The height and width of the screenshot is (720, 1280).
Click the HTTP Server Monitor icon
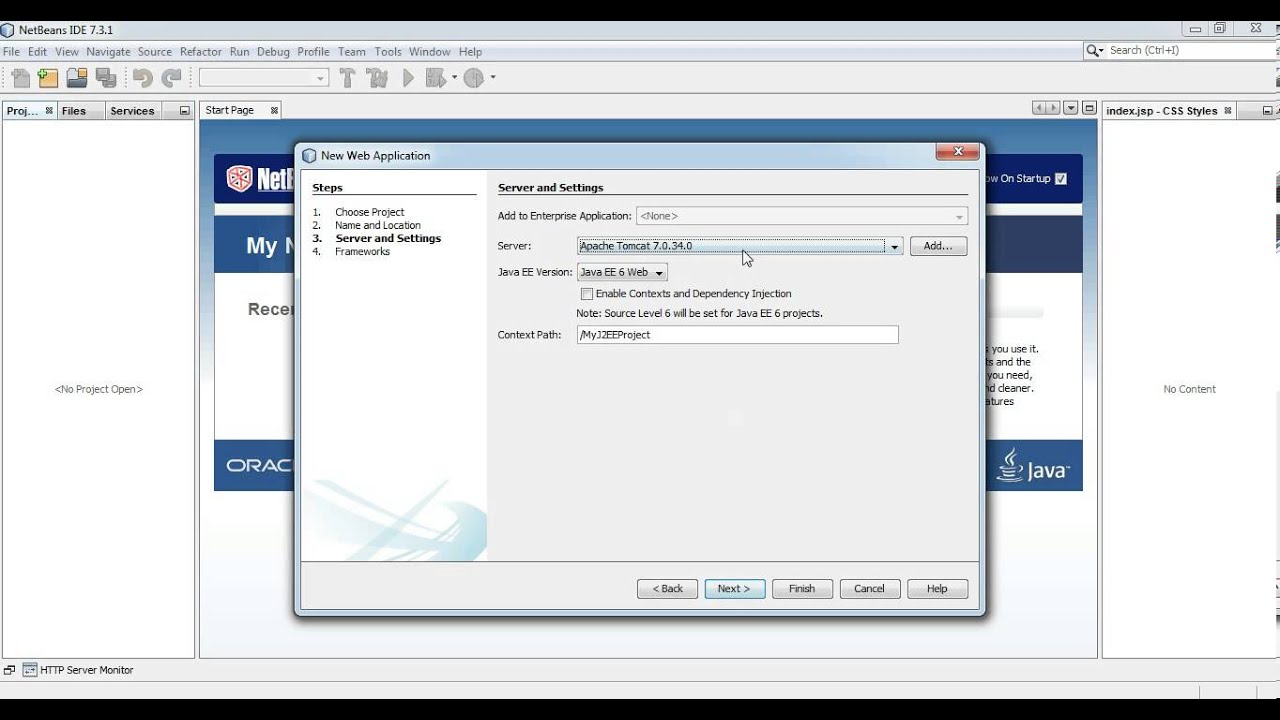30,670
